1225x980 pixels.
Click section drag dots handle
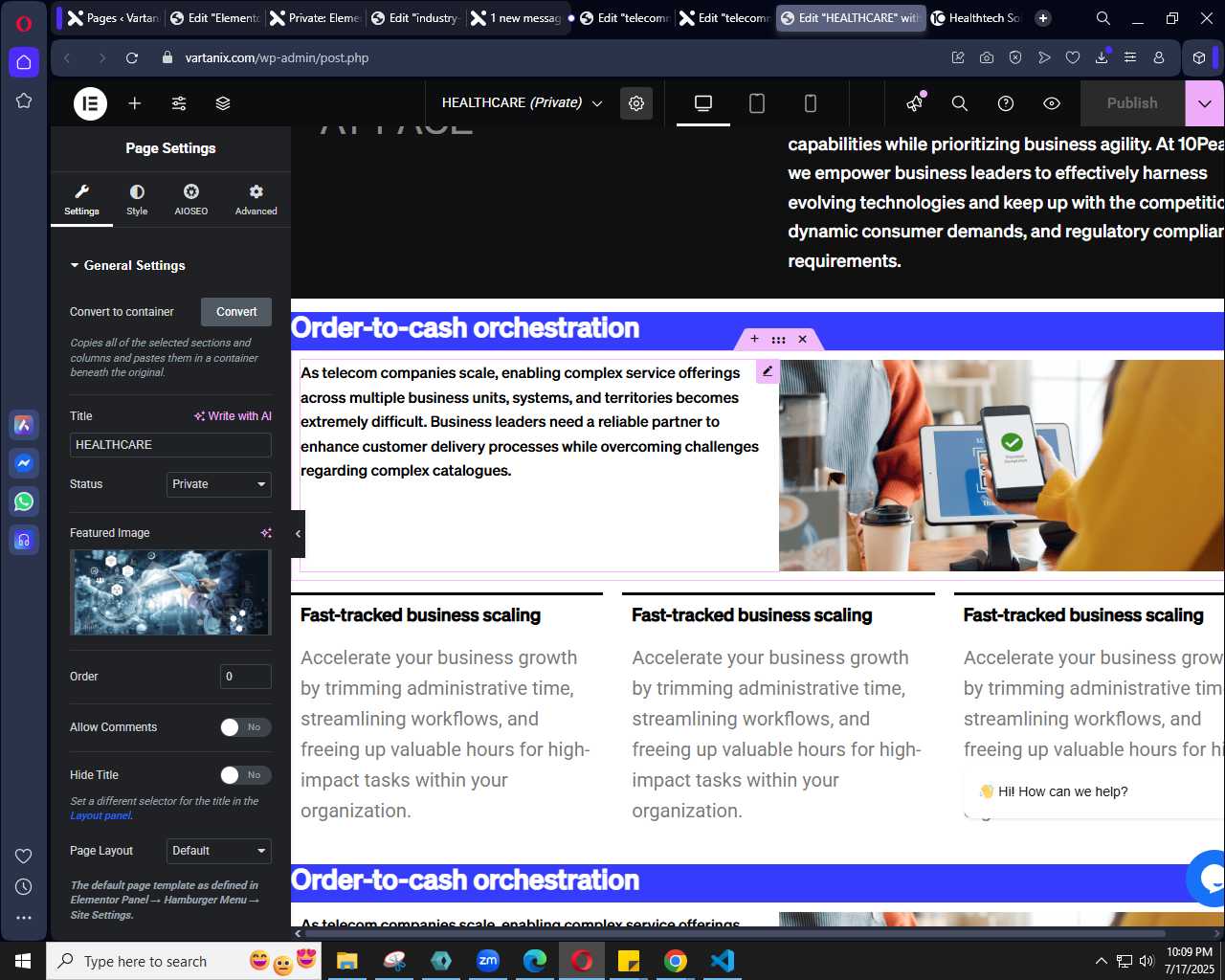tap(778, 339)
